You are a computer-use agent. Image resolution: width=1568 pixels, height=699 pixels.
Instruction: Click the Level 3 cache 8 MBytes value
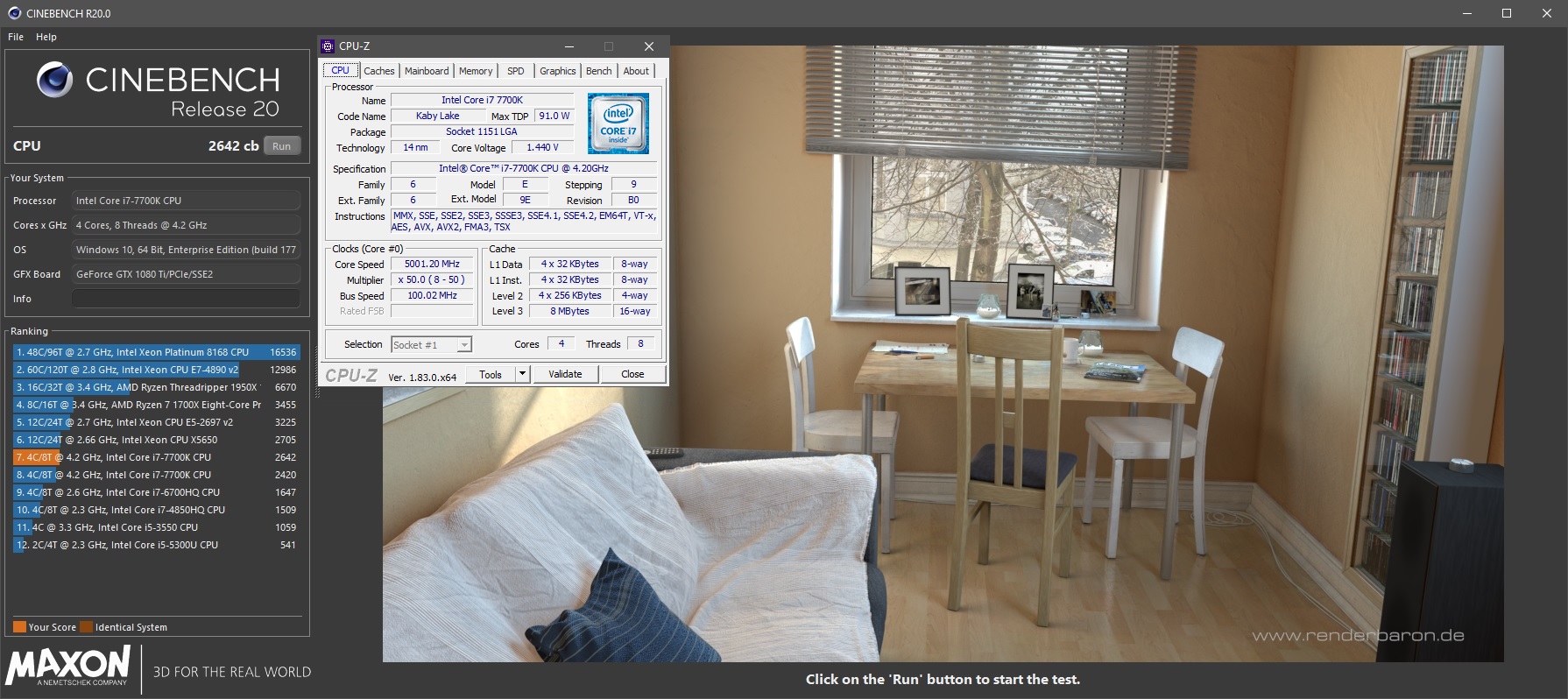(x=570, y=311)
